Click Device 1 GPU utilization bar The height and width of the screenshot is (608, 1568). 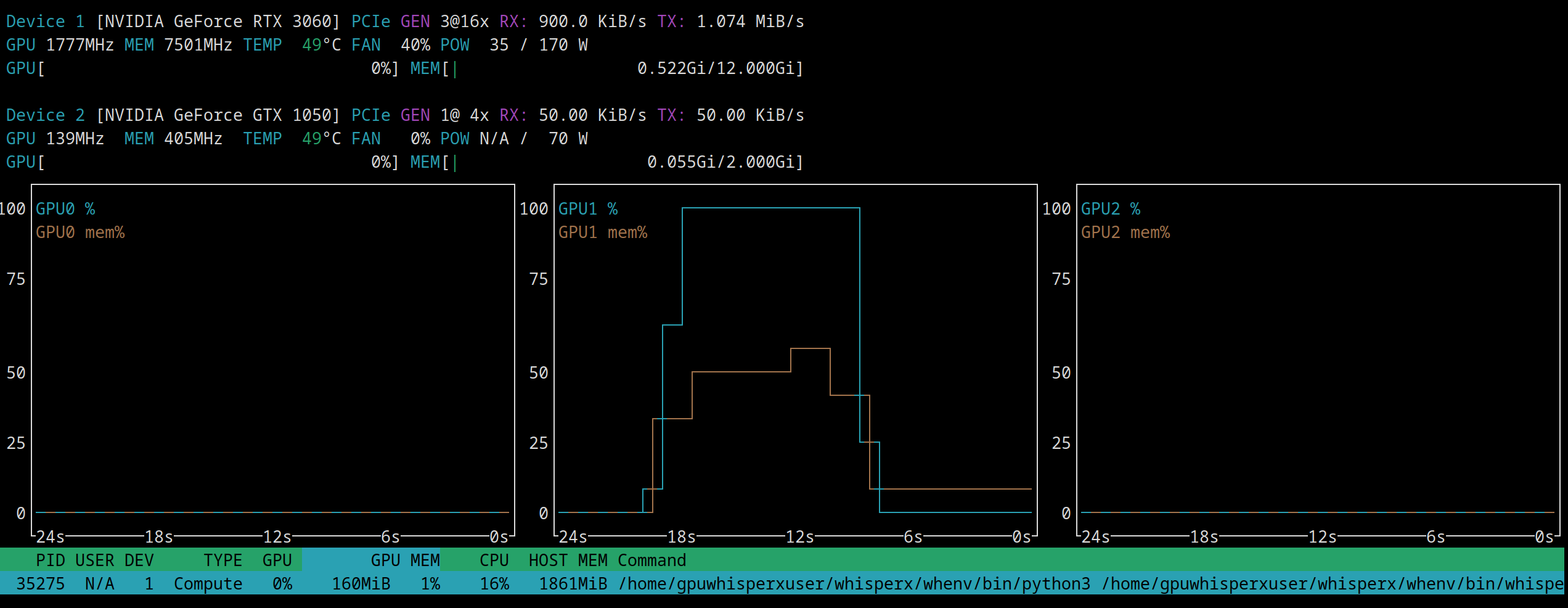coord(203,68)
